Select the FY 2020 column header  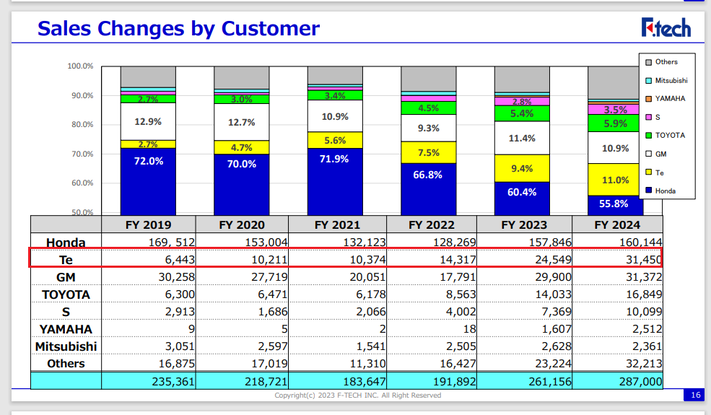242,225
